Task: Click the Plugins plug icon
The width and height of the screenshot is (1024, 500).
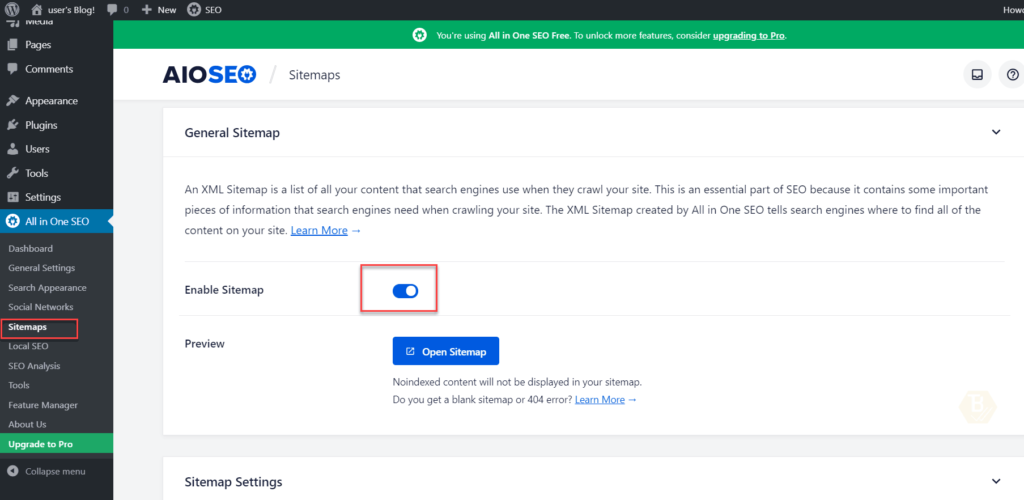Action: [x=12, y=125]
